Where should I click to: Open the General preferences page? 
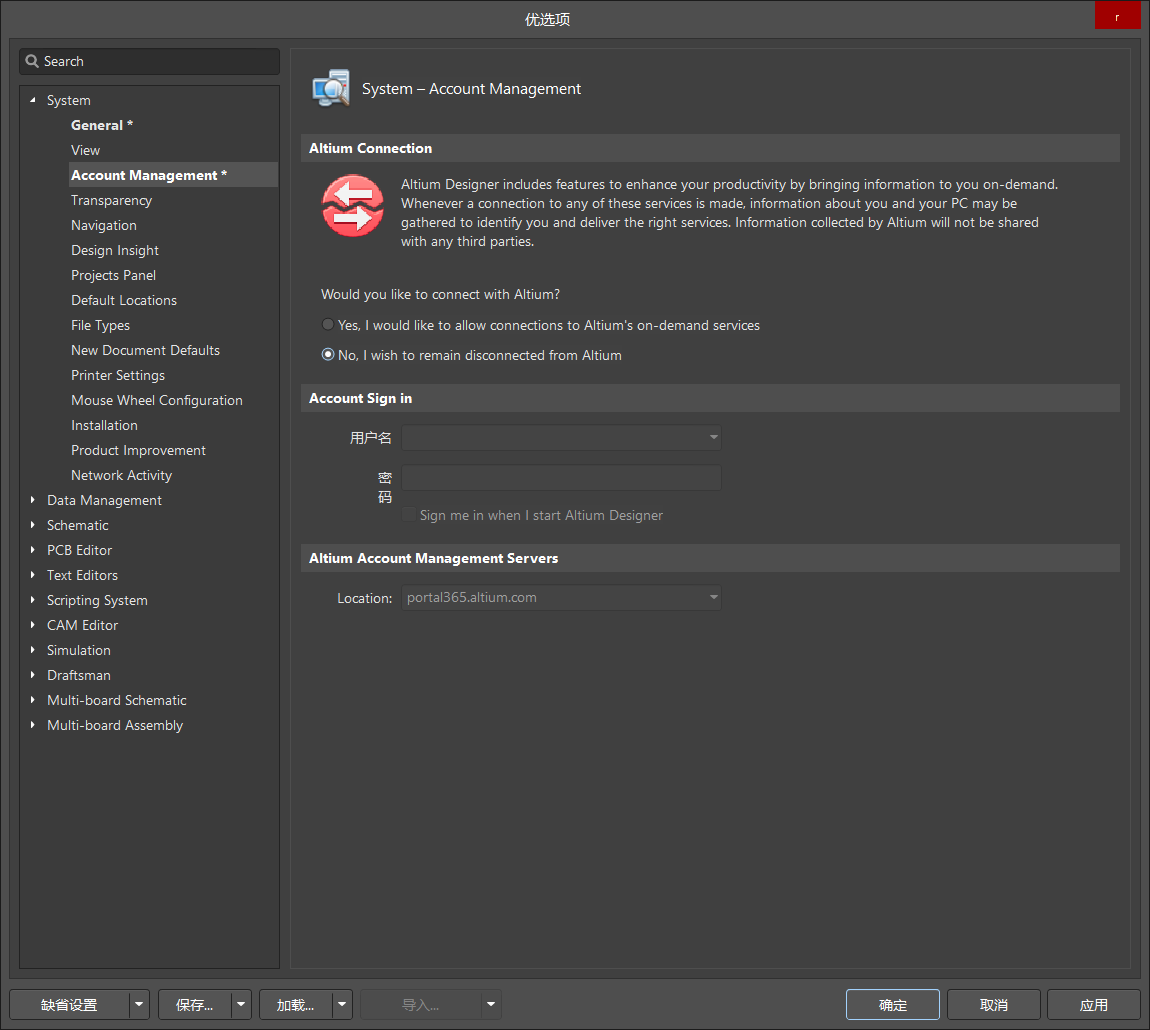(x=102, y=125)
